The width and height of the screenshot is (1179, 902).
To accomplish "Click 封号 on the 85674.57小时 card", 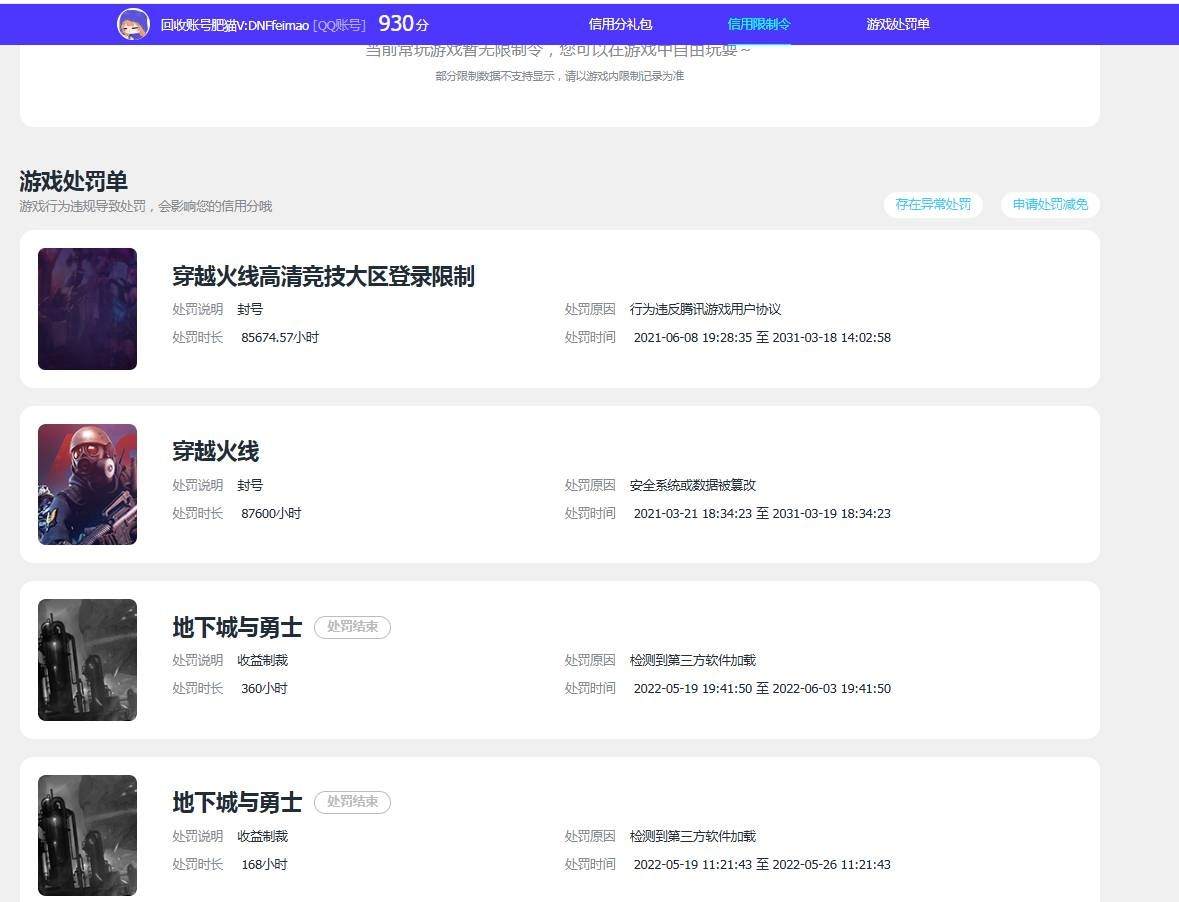I will [x=250, y=309].
